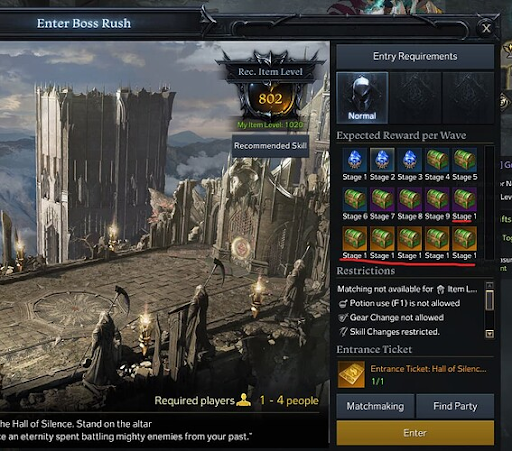The height and width of the screenshot is (451, 512).
Task: Select the Normal difficulty helmet option
Action: click(x=362, y=98)
